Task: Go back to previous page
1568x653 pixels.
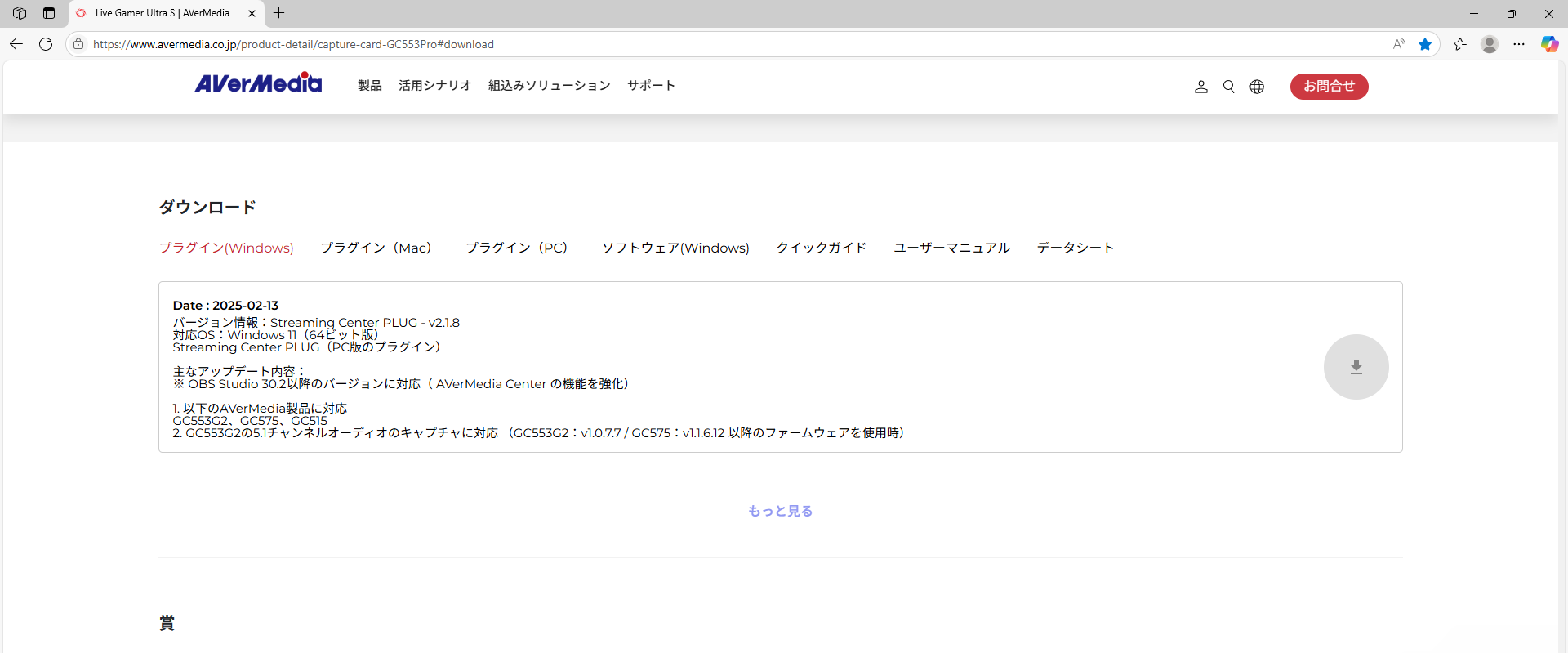Action: click(16, 44)
